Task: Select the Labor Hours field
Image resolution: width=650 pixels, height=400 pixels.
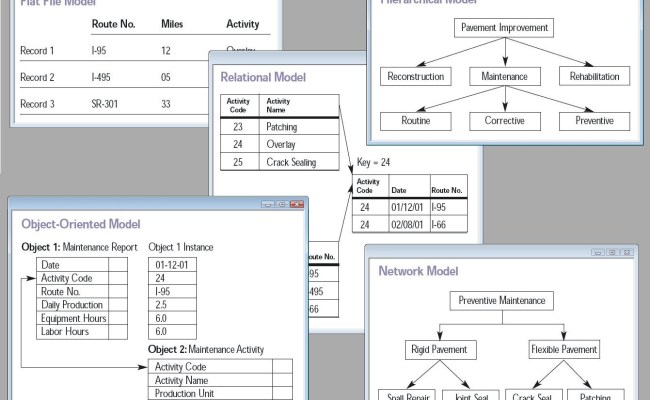Action: (82, 332)
